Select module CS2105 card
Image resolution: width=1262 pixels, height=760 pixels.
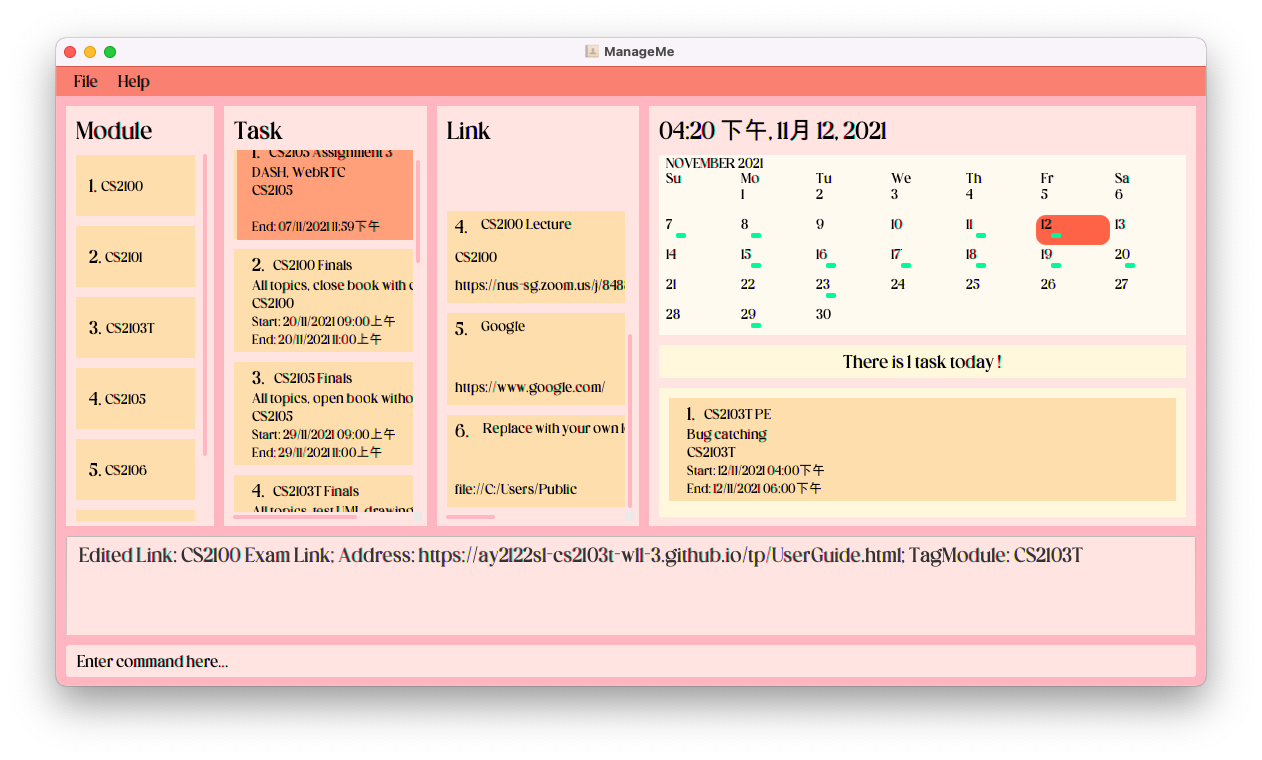point(135,399)
